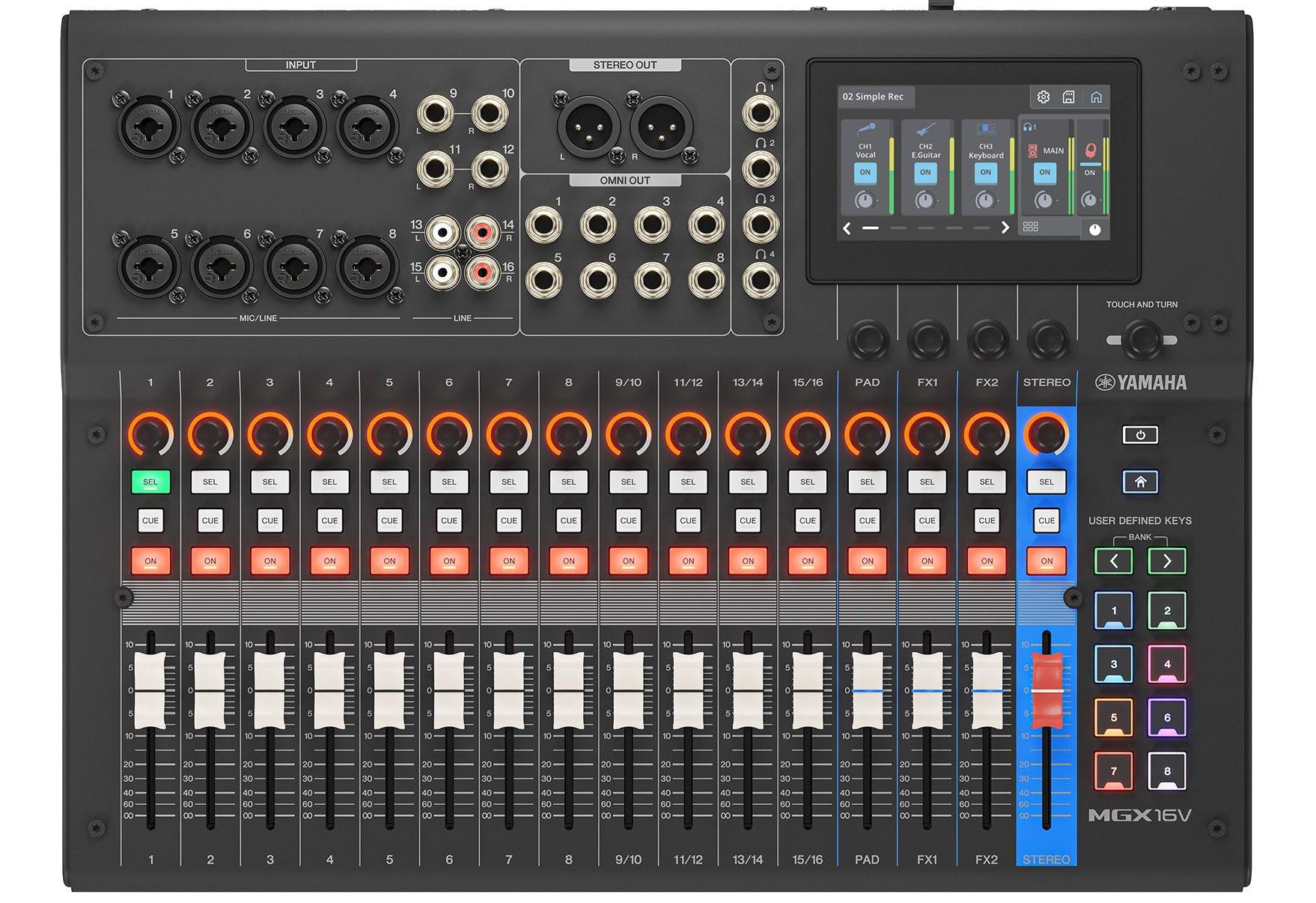The image size is (1316, 903).
Task: Tap the save card icon on the touchscreen
Action: (1069, 97)
